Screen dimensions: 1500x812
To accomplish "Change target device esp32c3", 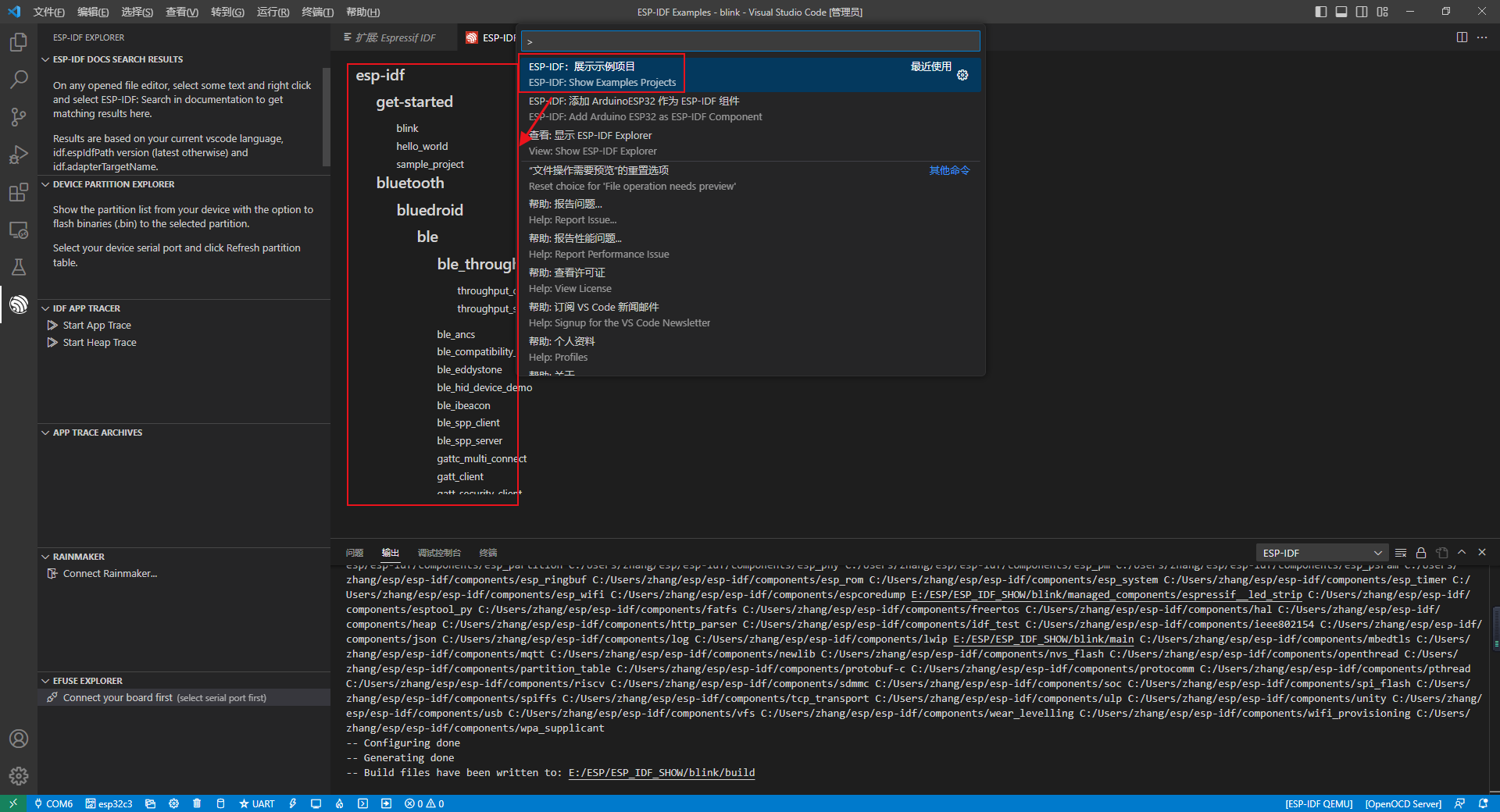I will pos(109,803).
